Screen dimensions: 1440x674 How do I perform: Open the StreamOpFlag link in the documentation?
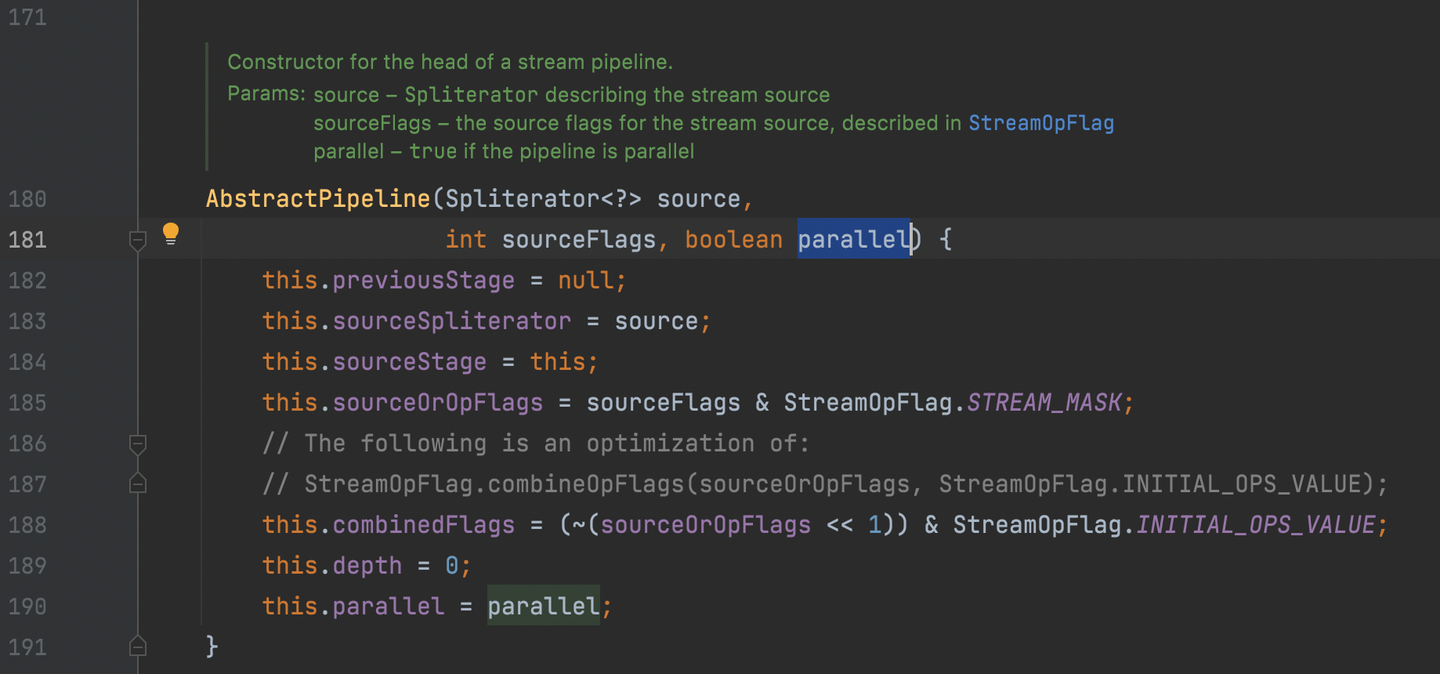click(1041, 123)
